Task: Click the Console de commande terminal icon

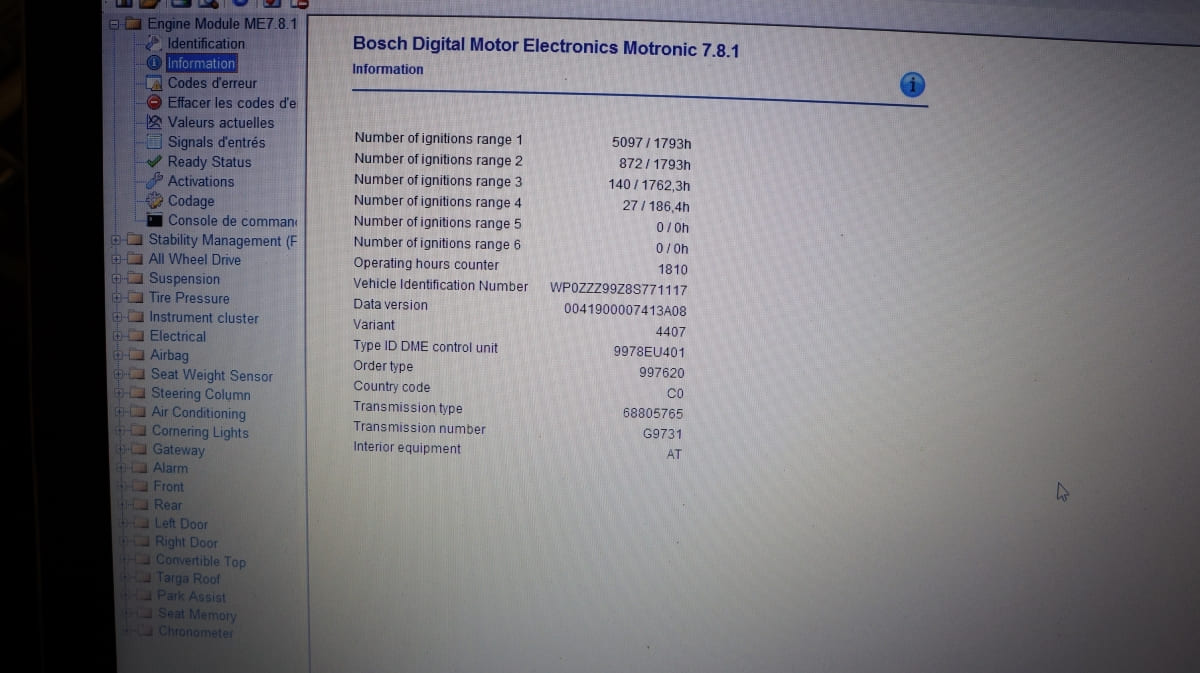Action: 154,220
